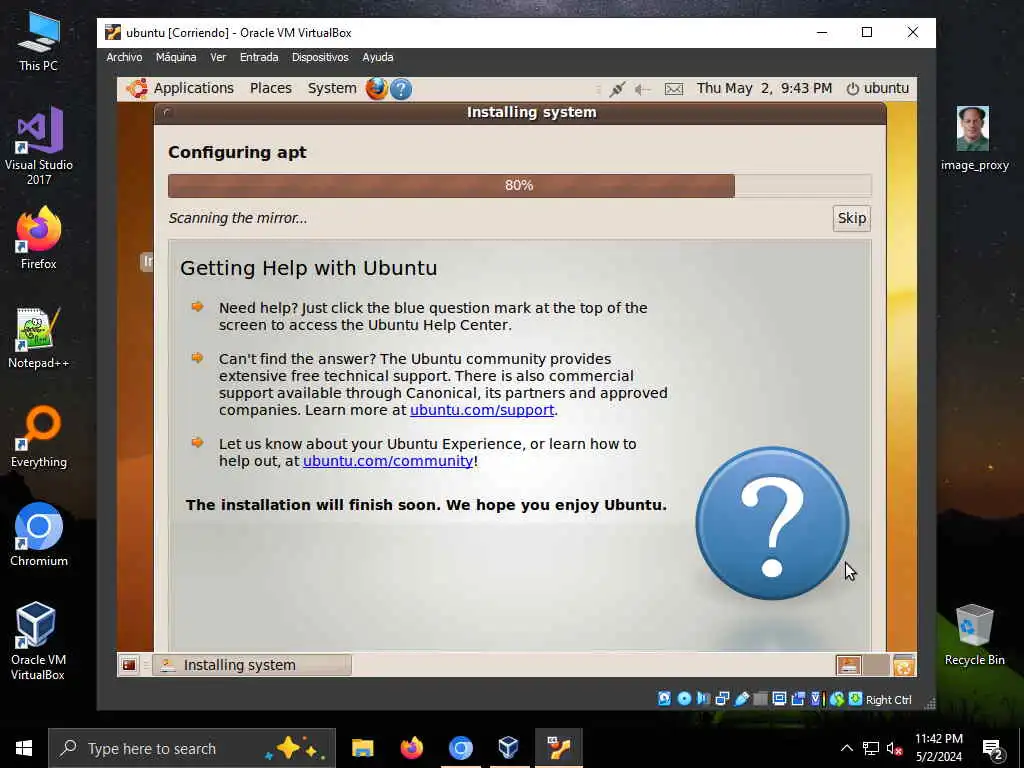Screen dimensions: 1024x768
Task: Open VirtualBox Máquina menu
Action: (x=176, y=57)
